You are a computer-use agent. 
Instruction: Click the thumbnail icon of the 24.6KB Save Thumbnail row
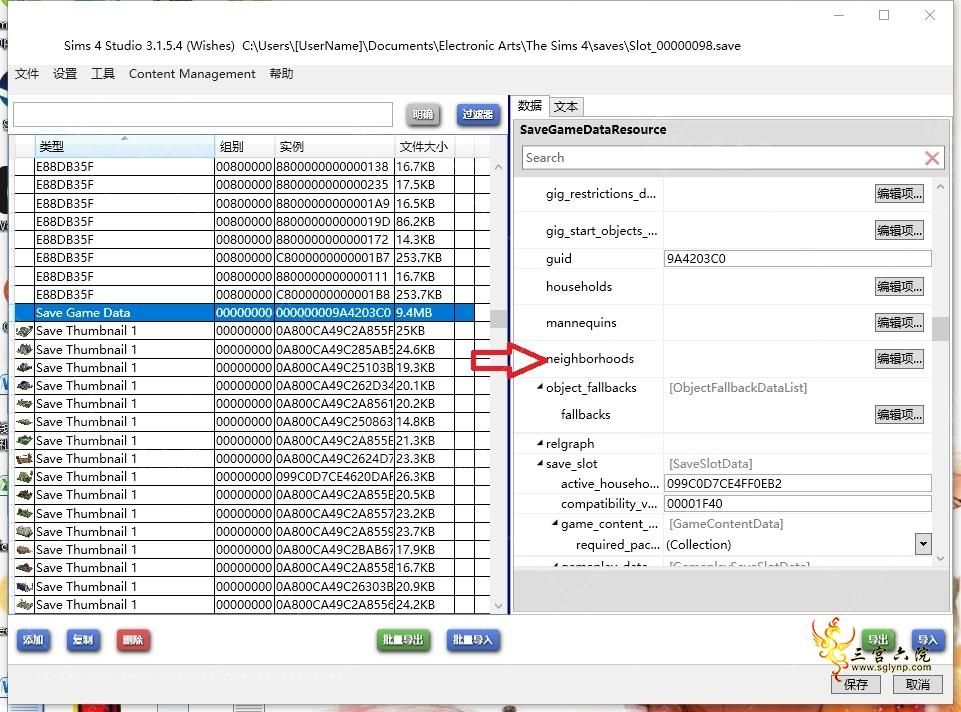24,349
